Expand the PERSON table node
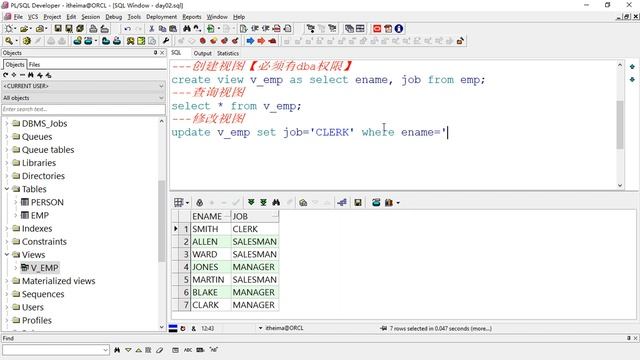 [x=16, y=202]
